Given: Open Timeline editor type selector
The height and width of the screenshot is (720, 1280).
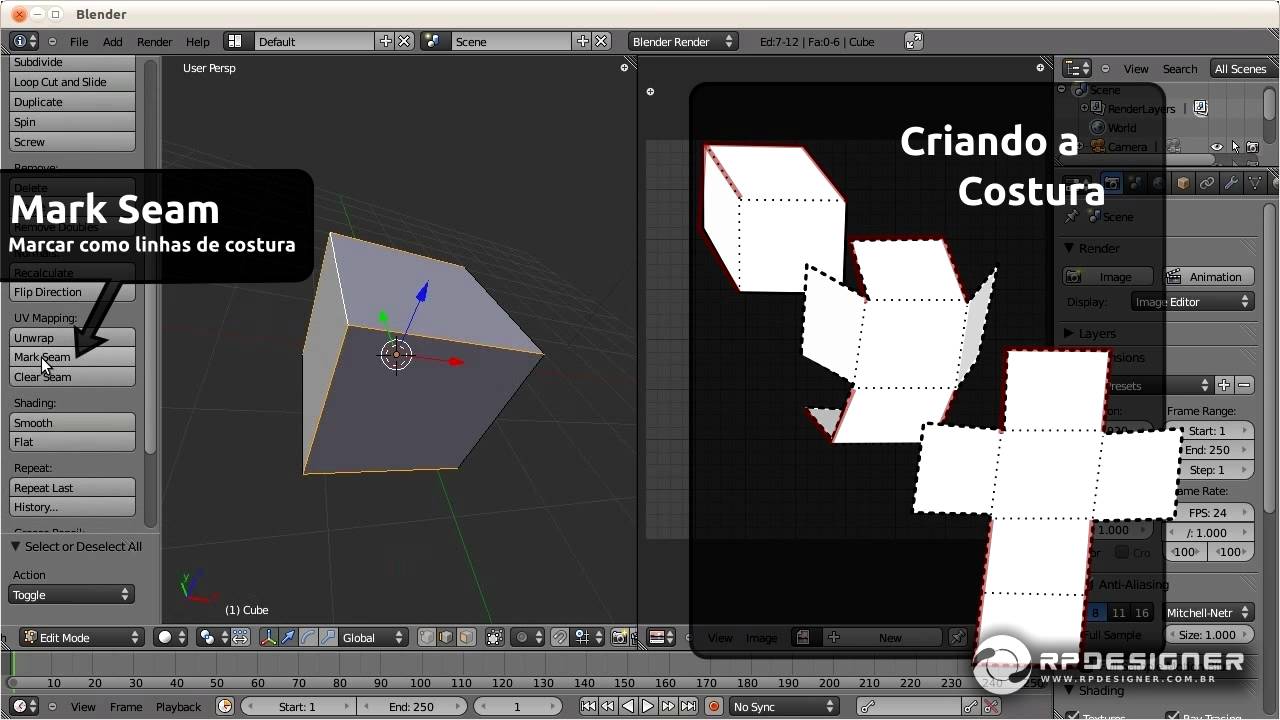Looking at the screenshot, I should (x=25, y=706).
